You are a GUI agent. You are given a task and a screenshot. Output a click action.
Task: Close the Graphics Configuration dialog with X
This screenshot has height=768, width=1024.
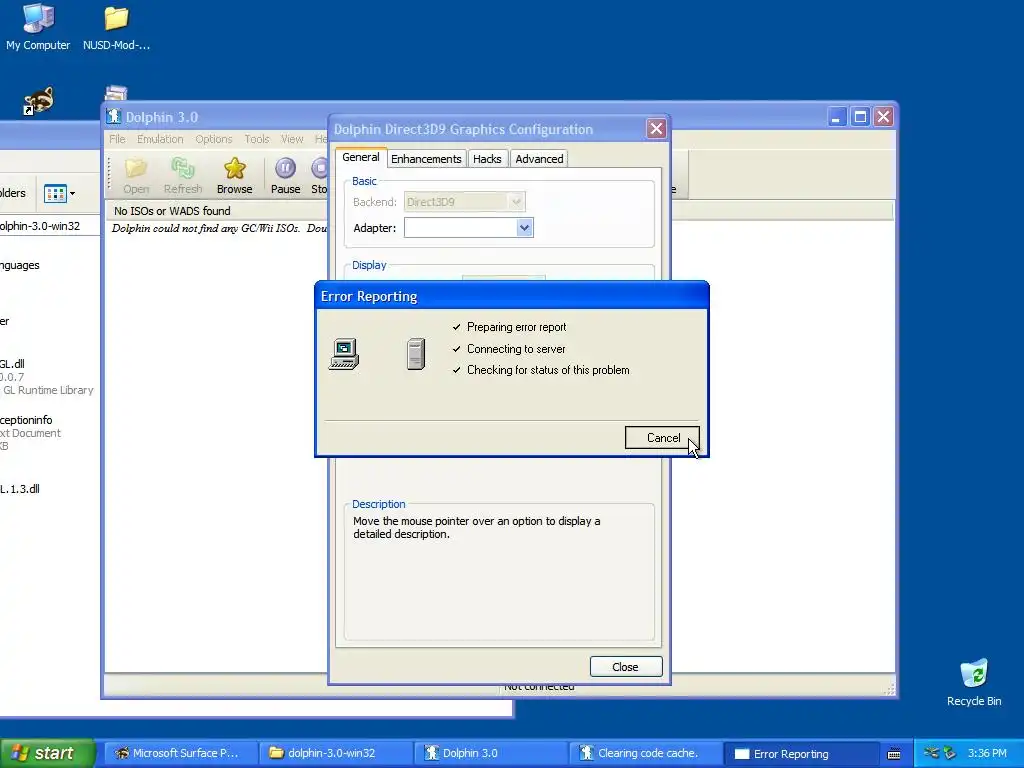tap(656, 129)
